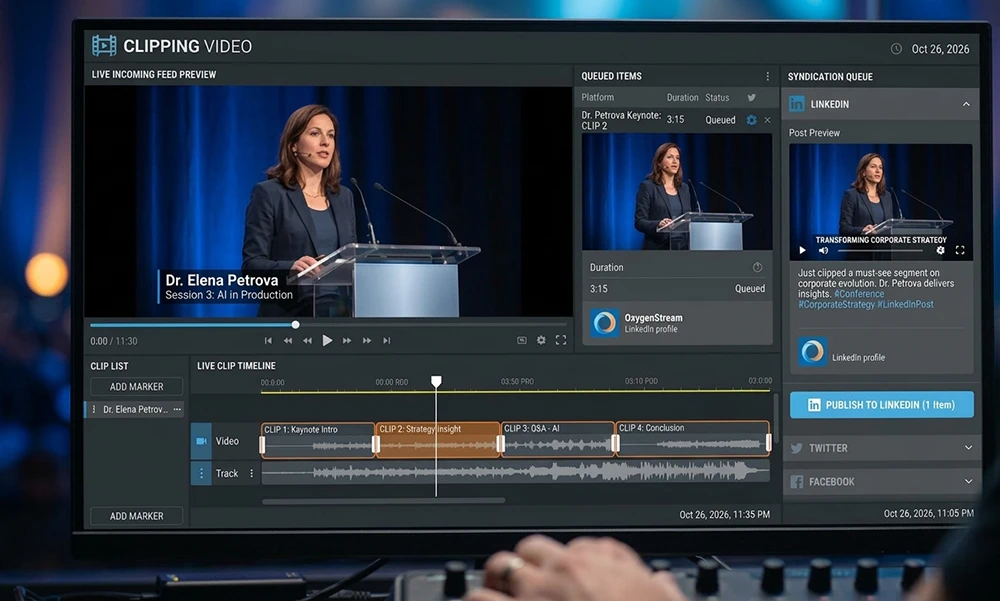Select CLIP 2: Strategy insight on timeline
1000x601 pixels.
(438, 440)
